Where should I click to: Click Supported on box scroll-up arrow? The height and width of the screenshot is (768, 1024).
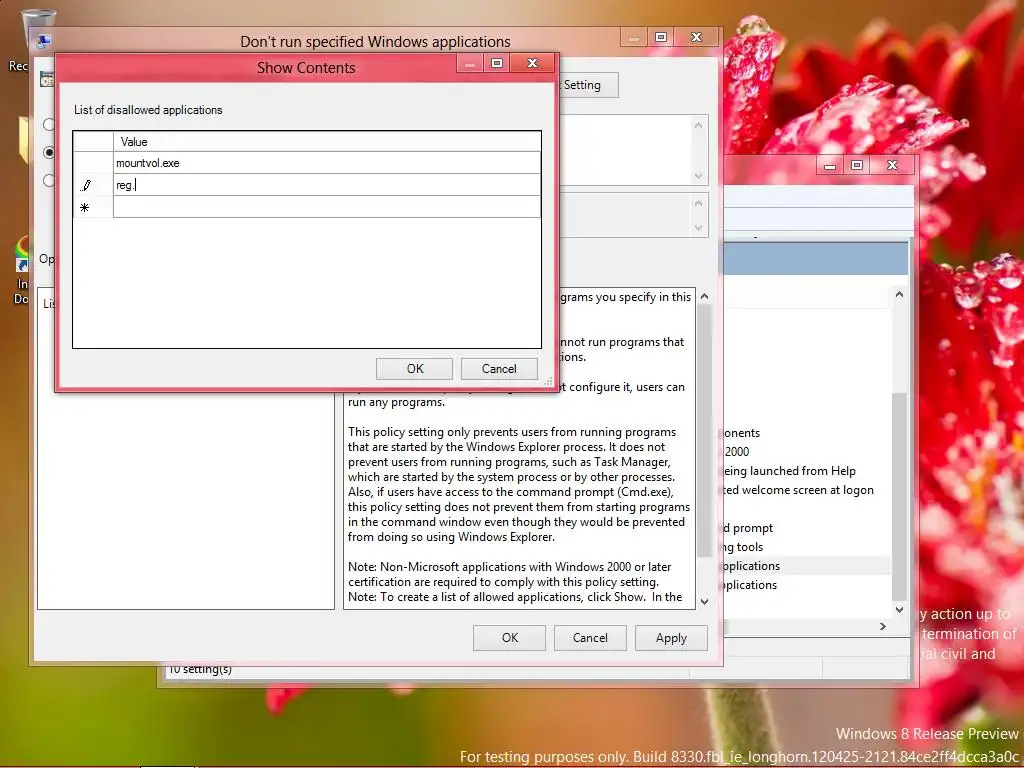coord(698,204)
